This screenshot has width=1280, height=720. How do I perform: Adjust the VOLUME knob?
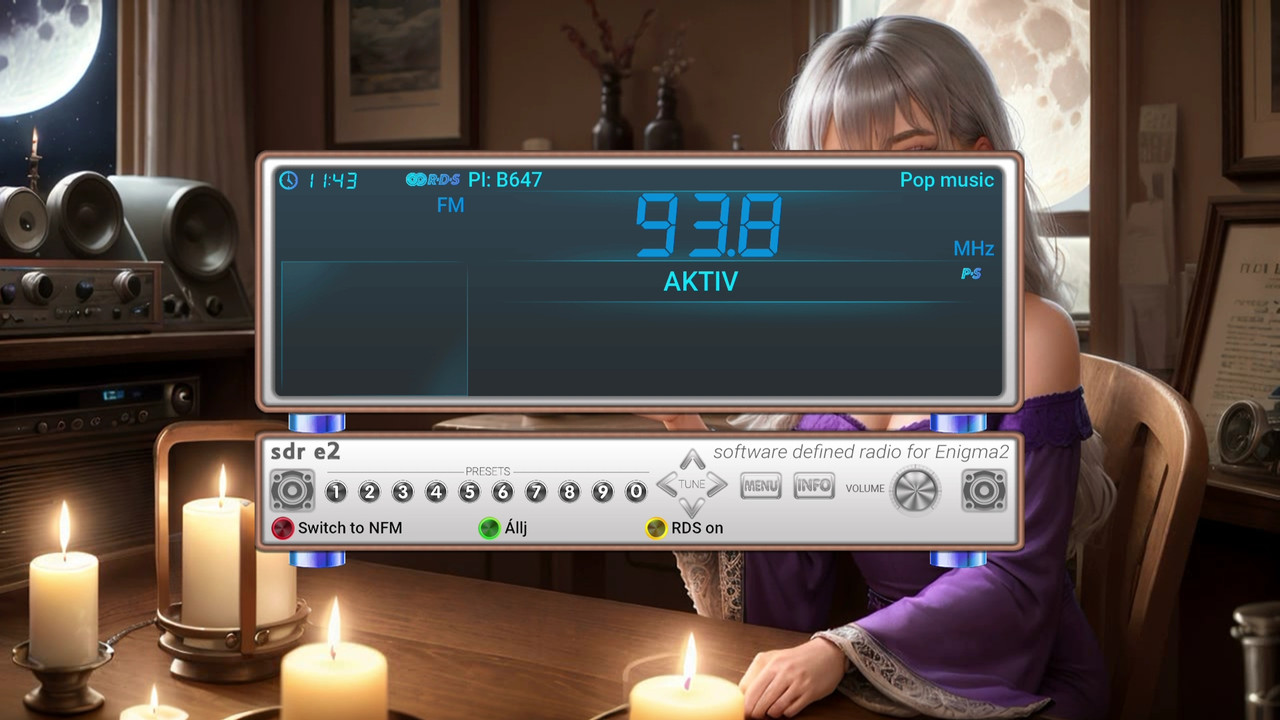coord(916,491)
